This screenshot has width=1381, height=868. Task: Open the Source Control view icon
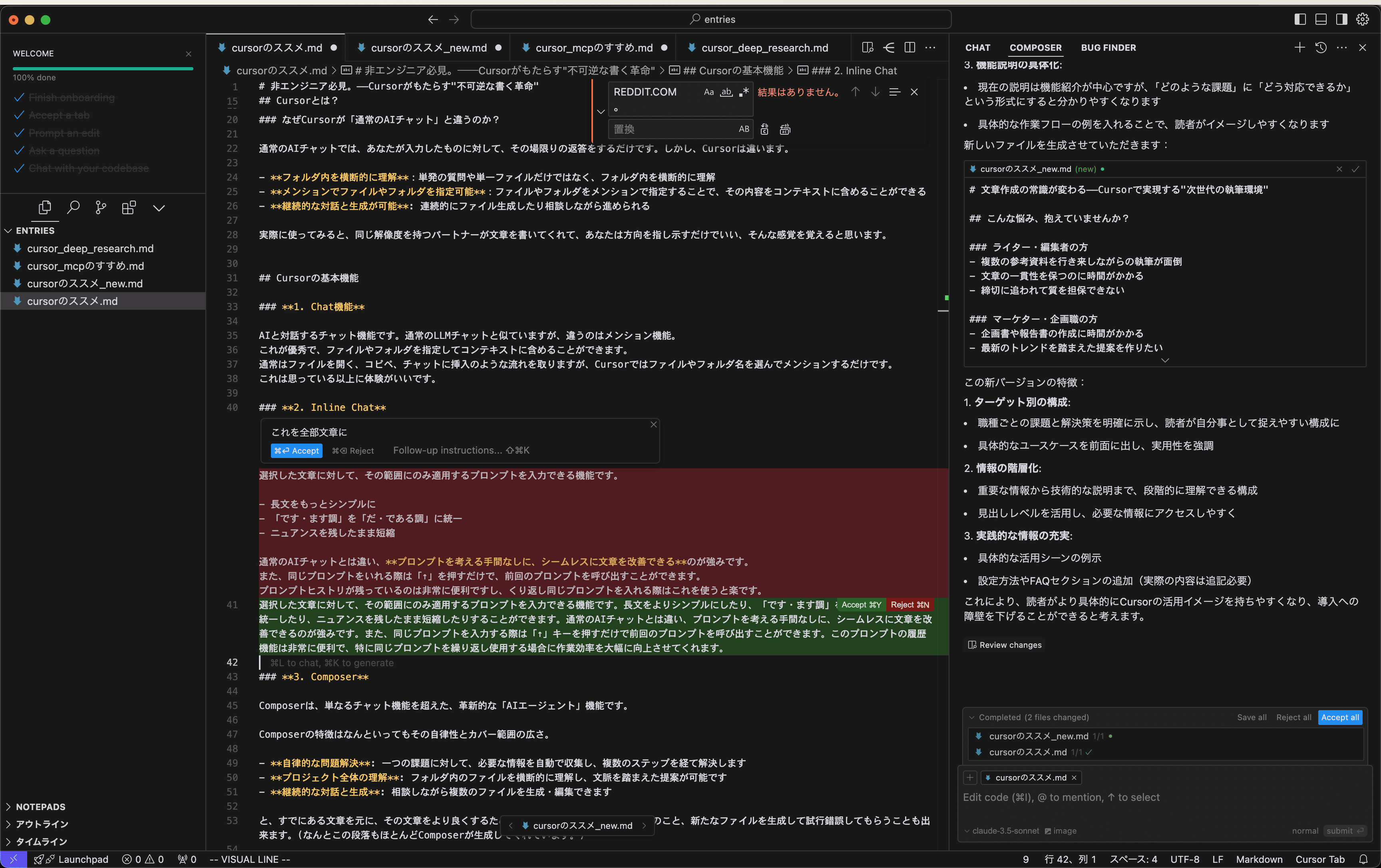pos(101,208)
